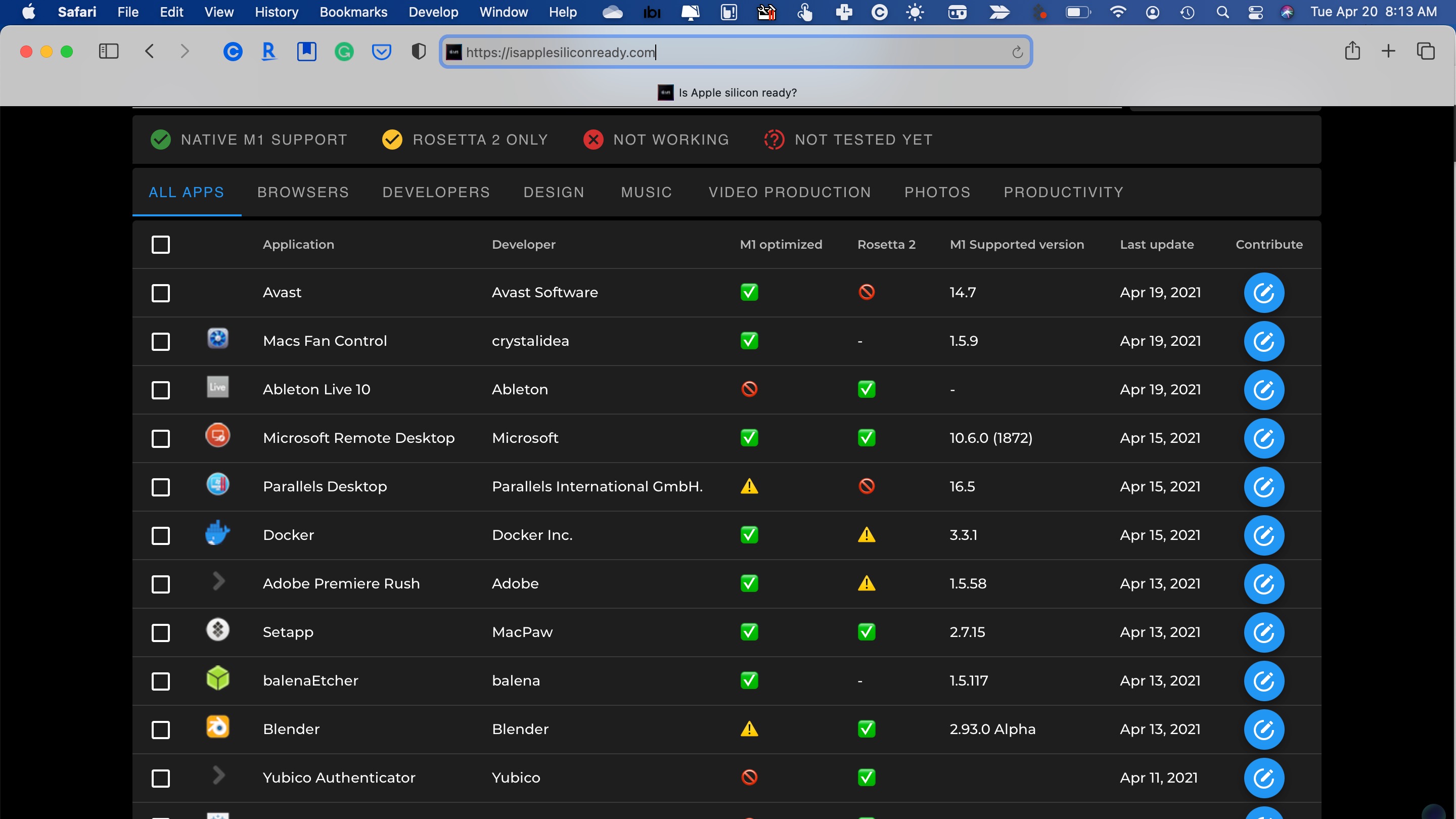
Task: Check the Setapp row checkbox
Action: coord(161,633)
